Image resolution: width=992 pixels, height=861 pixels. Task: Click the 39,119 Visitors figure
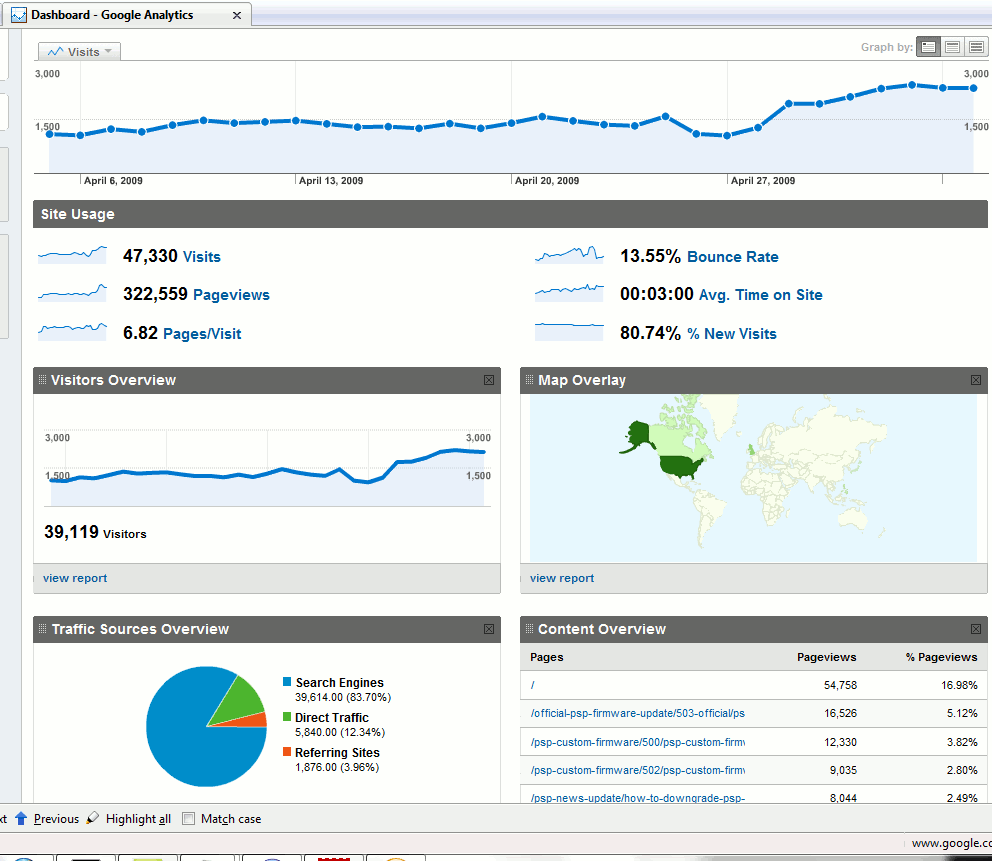point(95,532)
